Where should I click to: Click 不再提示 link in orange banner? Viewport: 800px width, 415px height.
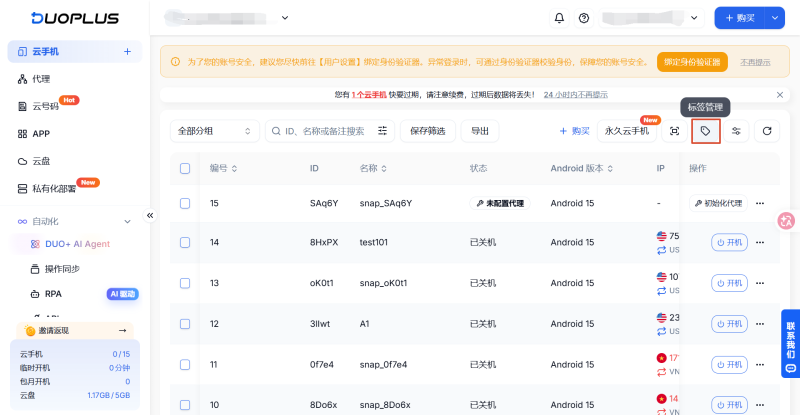tap(755, 62)
